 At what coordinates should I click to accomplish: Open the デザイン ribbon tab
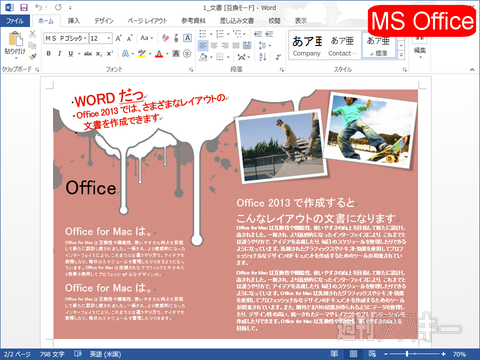[x=104, y=21]
